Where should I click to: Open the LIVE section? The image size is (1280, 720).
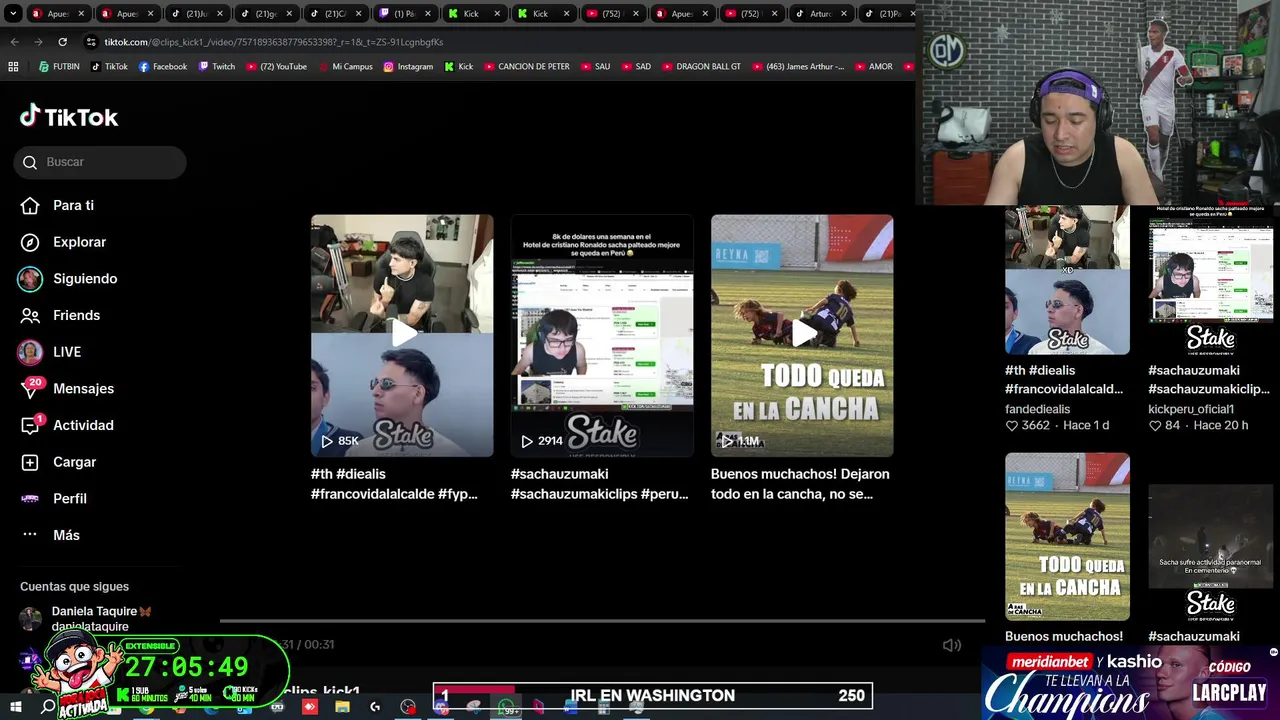click(50, 352)
